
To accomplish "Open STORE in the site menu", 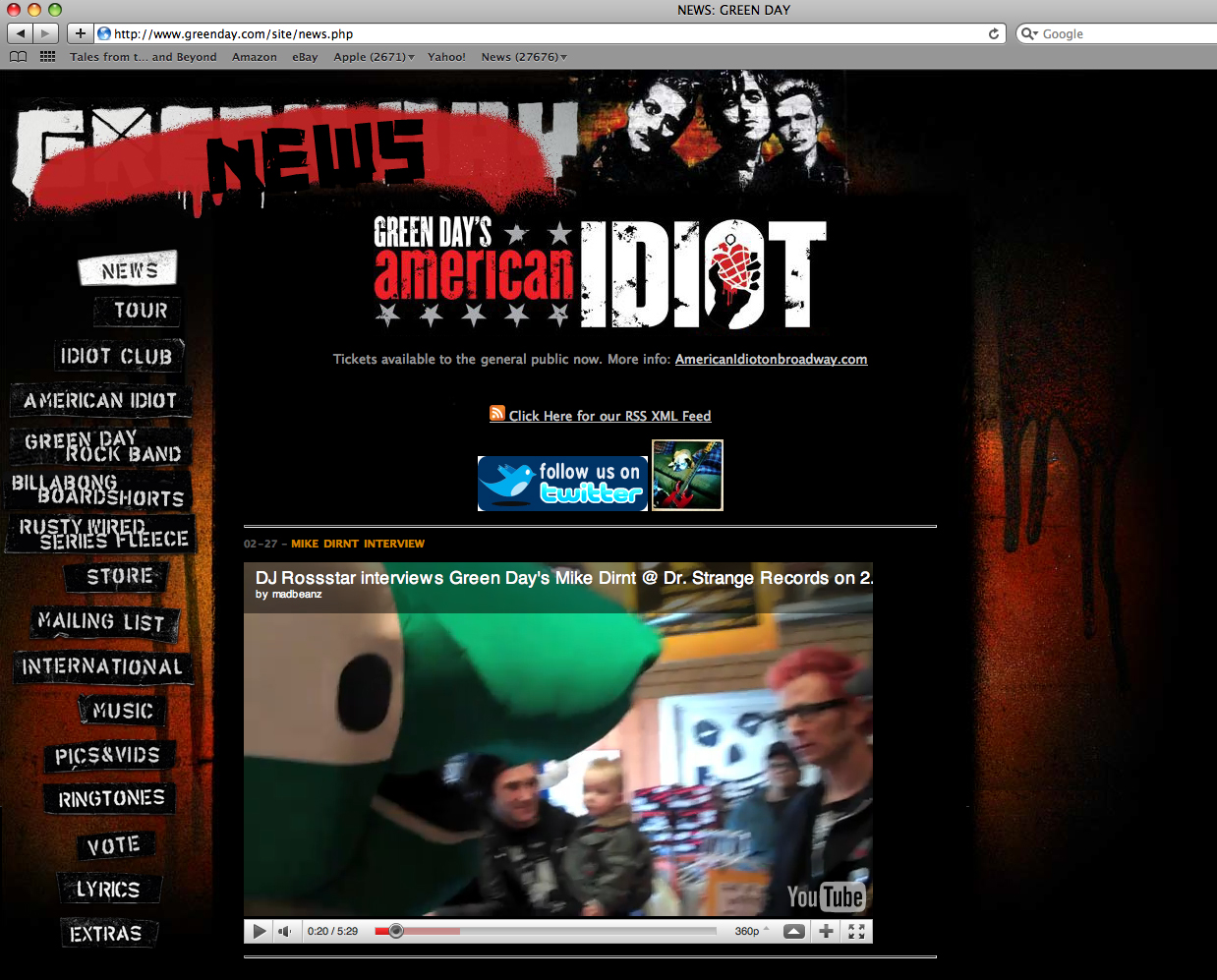I will point(118,577).
